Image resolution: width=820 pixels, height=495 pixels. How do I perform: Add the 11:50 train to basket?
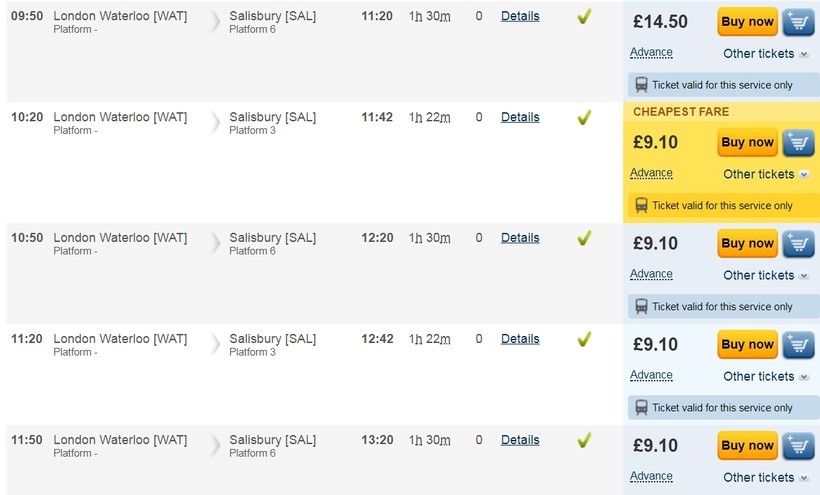point(798,446)
